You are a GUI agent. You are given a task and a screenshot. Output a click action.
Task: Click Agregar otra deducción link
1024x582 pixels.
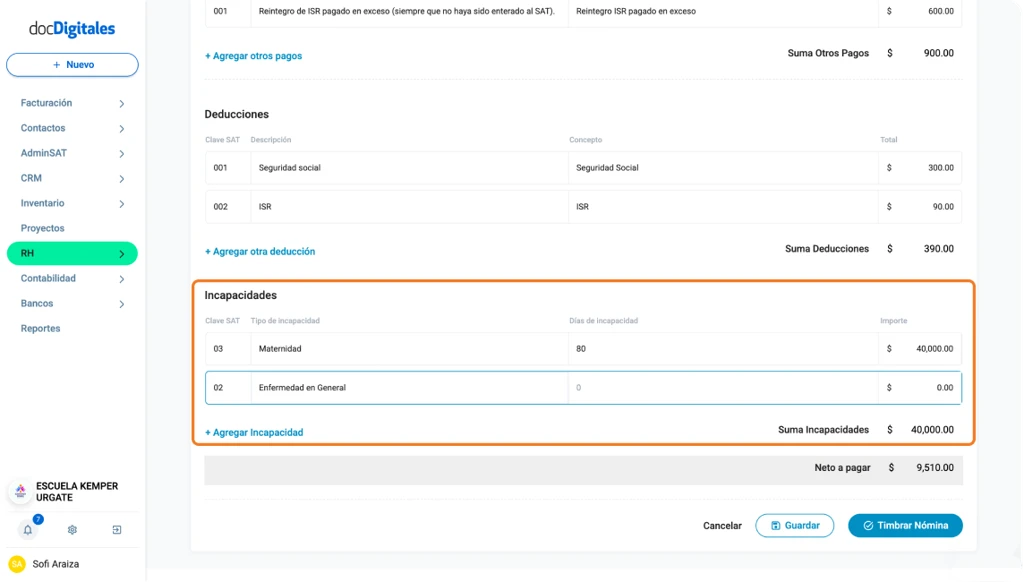click(x=260, y=251)
